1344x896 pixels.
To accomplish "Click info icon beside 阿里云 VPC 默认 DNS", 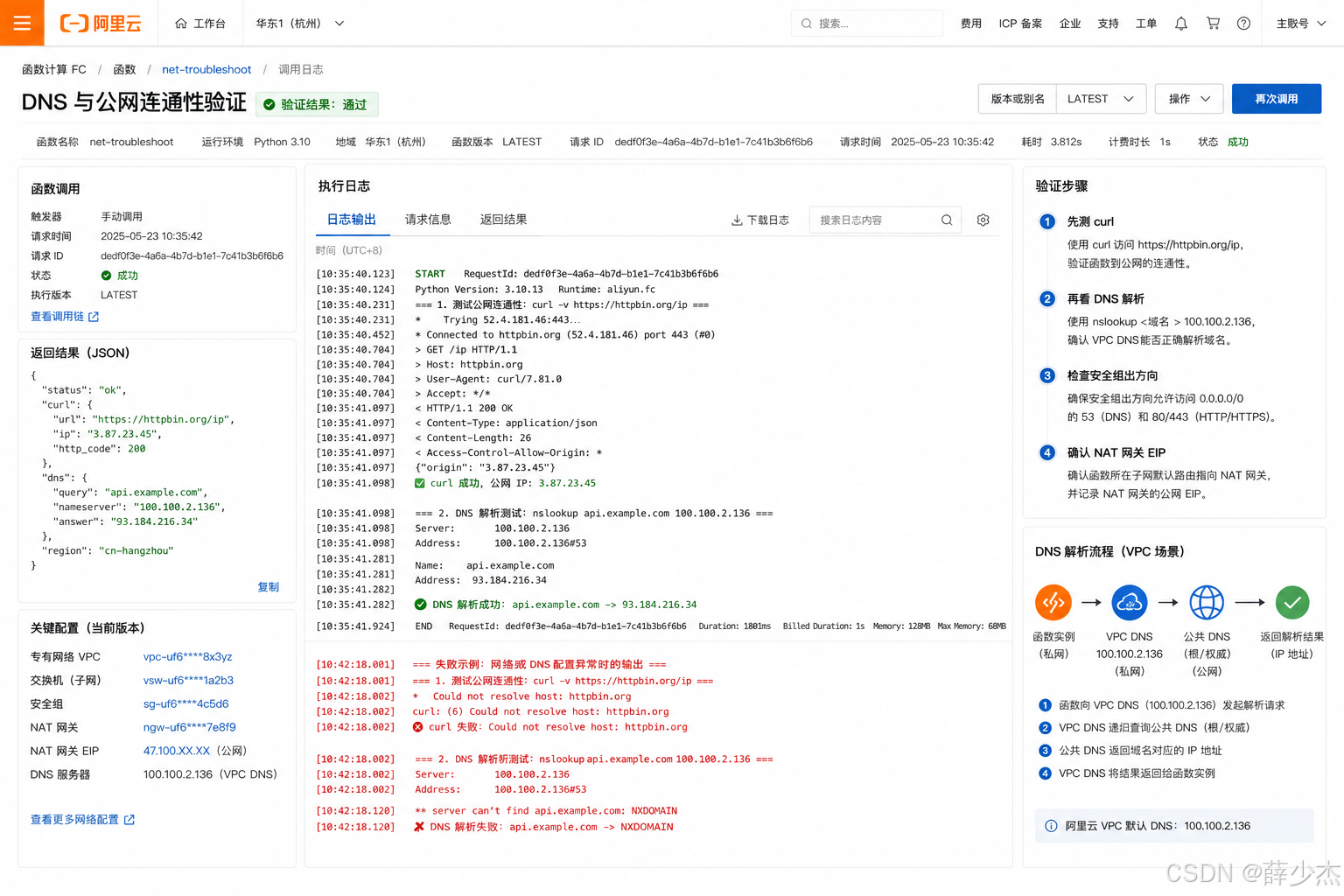I will click(x=1051, y=826).
